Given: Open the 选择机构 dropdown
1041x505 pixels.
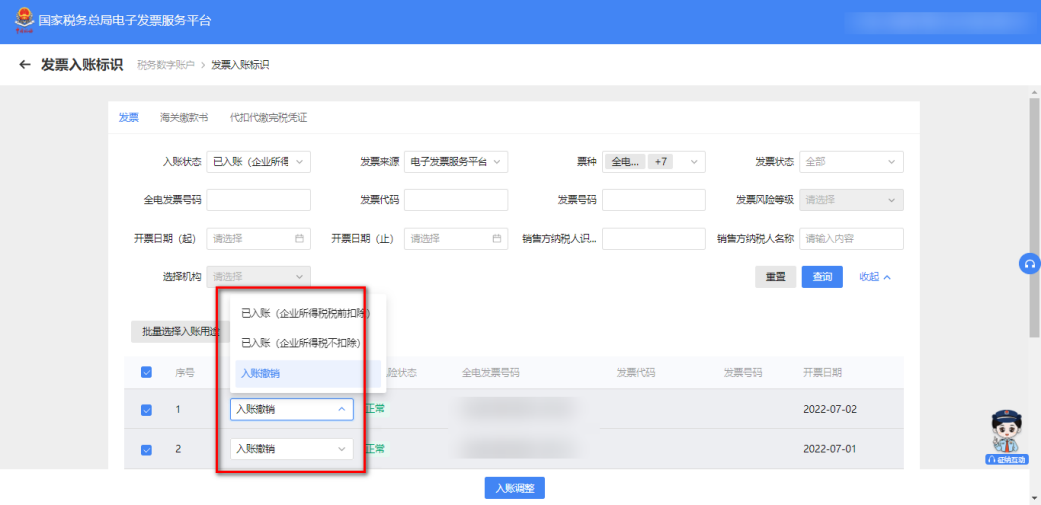Looking at the screenshot, I should [259, 277].
